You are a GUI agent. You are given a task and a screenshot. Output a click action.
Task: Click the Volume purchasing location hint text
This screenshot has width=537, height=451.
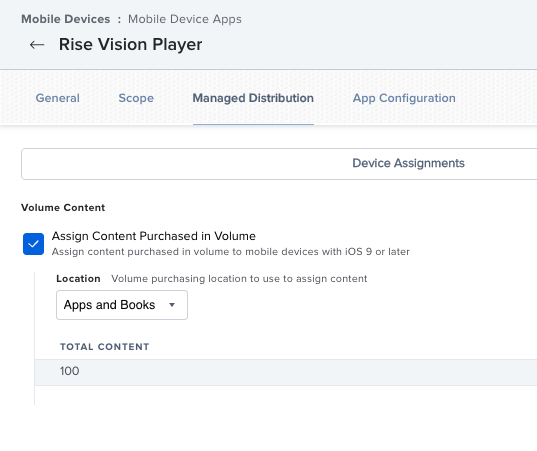coord(239,278)
